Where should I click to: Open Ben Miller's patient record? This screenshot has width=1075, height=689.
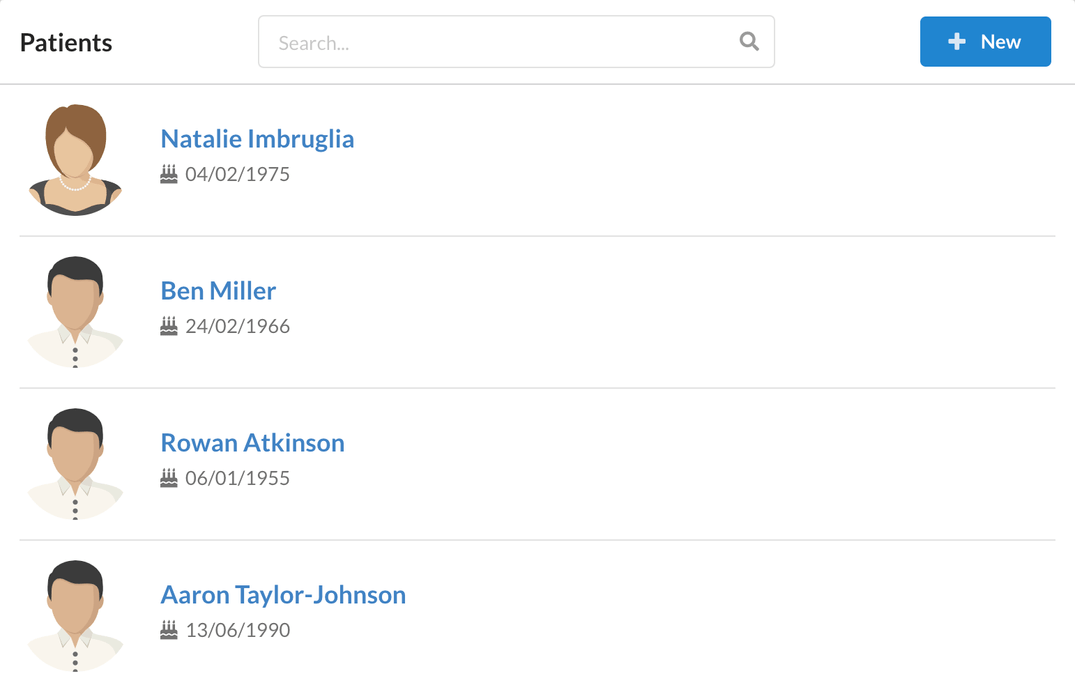(x=218, y=291)
